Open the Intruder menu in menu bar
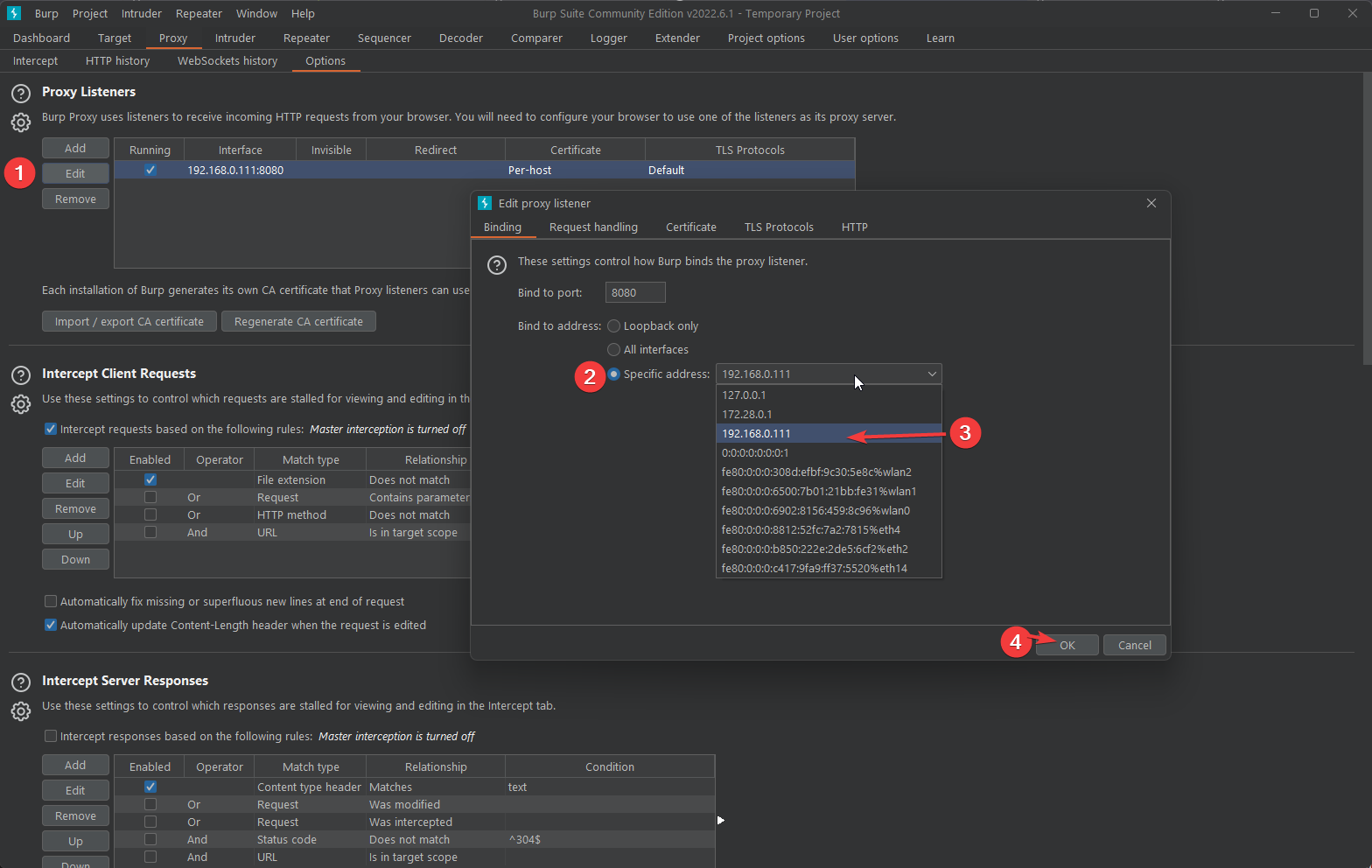This screenshot has width=1372, height=868. pos(142,13)
